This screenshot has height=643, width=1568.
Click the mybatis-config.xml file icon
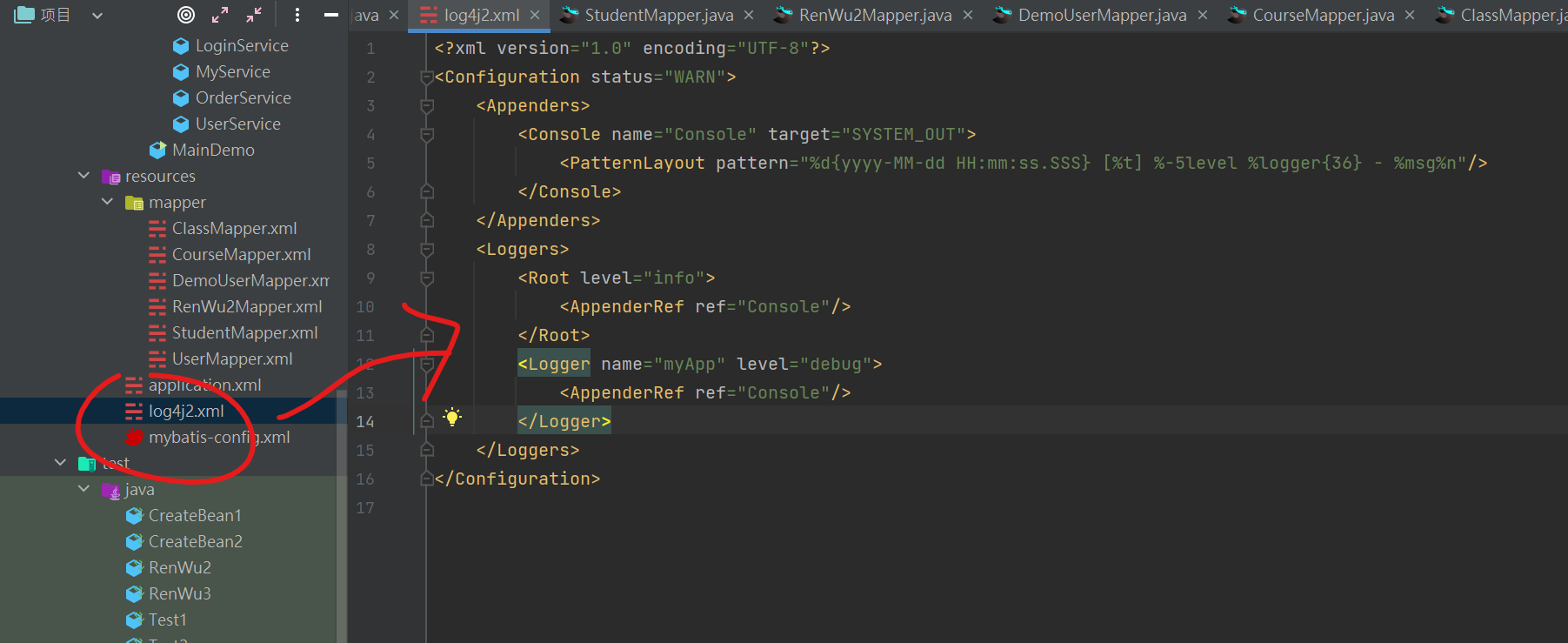click(x=134, y=437)
